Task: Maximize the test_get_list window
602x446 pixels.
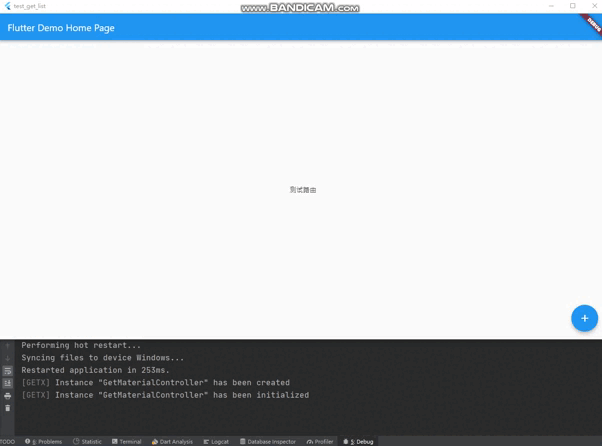Action: [x=573, y=6]
